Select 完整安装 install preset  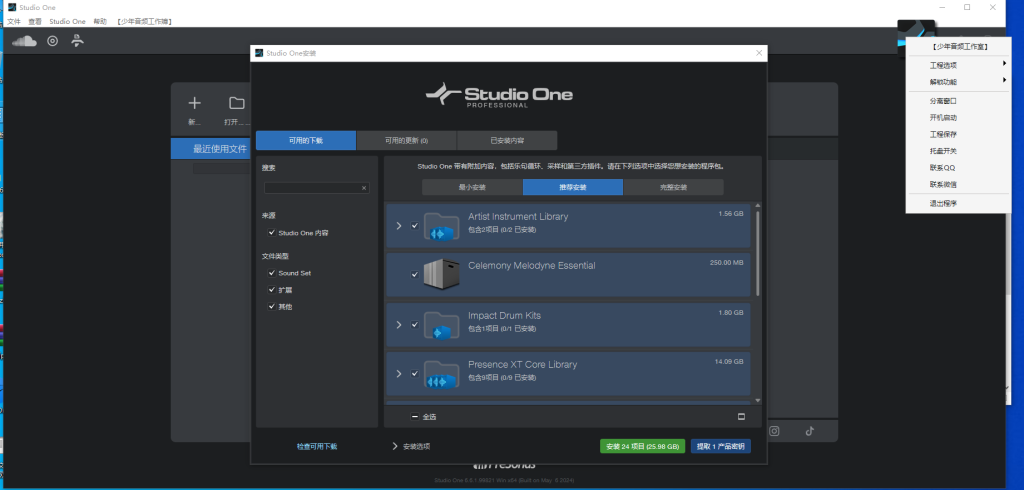673,188
